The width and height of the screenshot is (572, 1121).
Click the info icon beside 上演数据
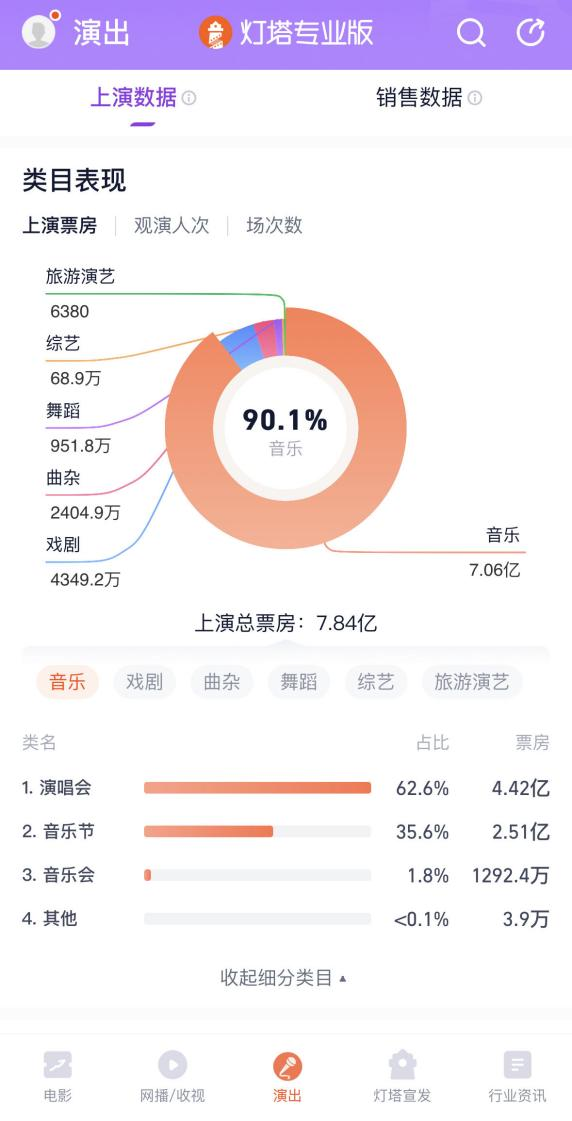click(x=189, y=98)
